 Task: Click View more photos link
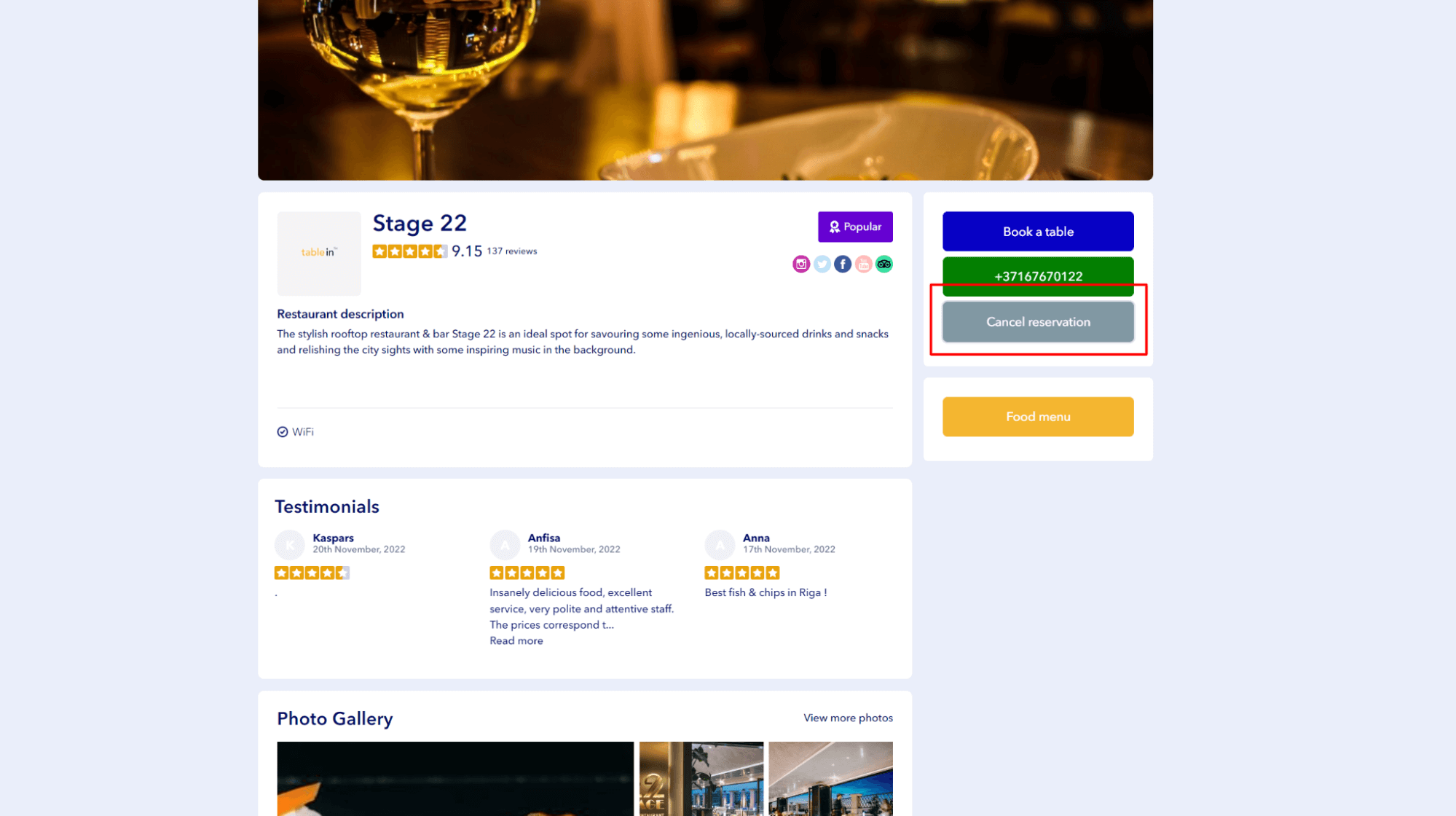click(848, 717)
